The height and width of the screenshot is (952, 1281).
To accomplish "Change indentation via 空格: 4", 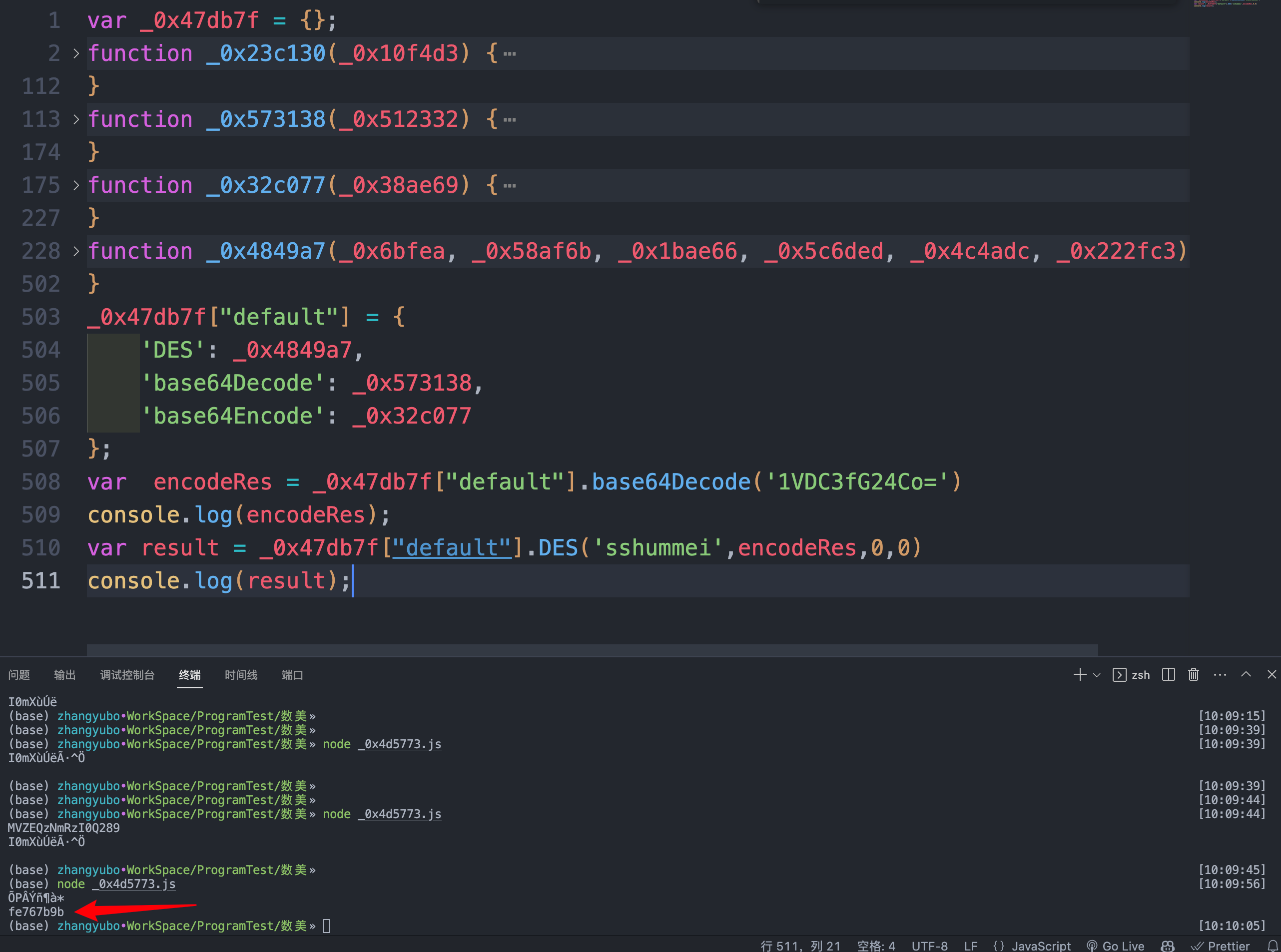I will tap(876, 946).
